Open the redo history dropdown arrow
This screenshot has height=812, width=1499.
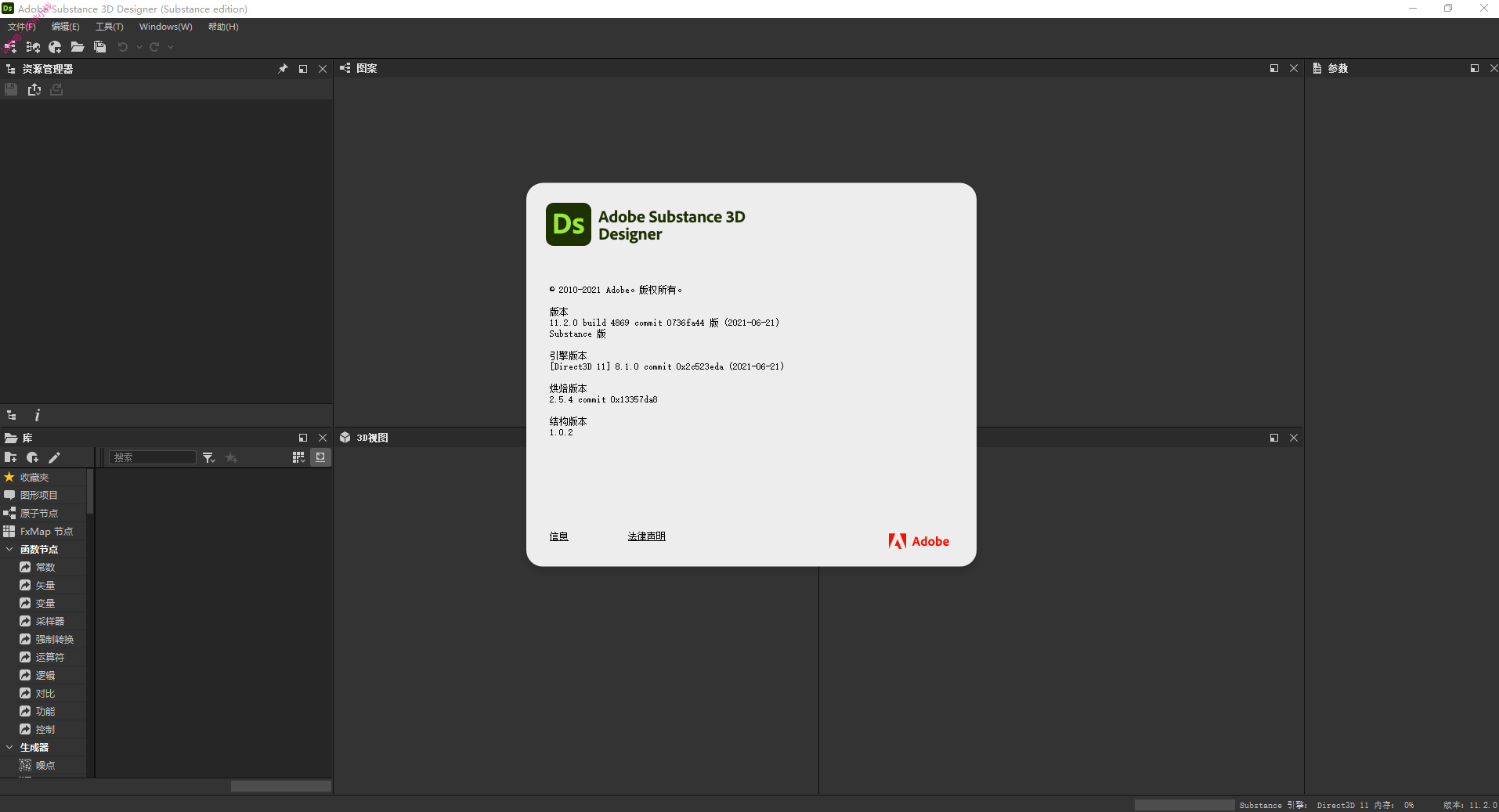click(x=171, y=47)
